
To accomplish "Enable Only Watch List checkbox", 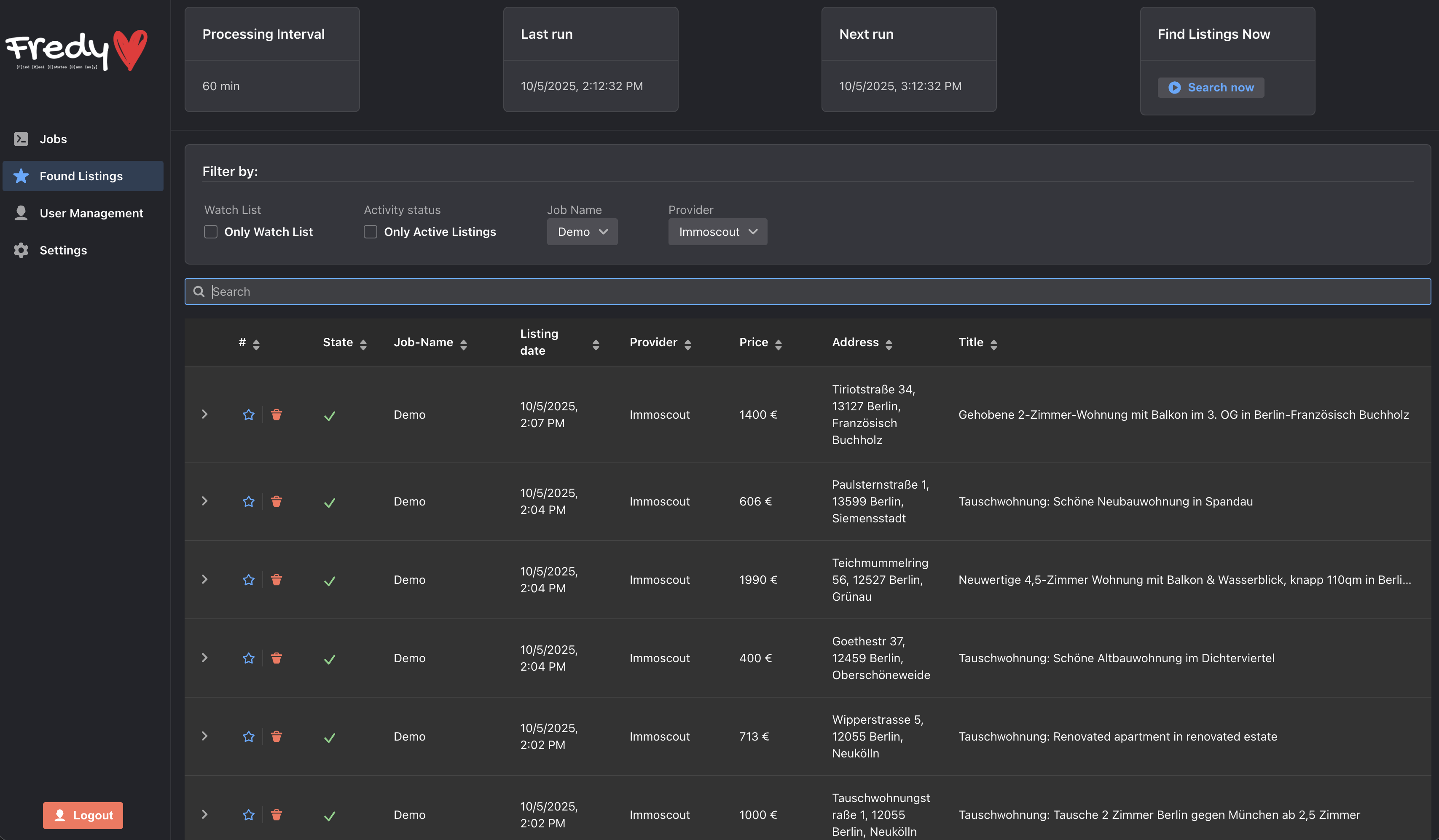I will (x=211, y=232).
